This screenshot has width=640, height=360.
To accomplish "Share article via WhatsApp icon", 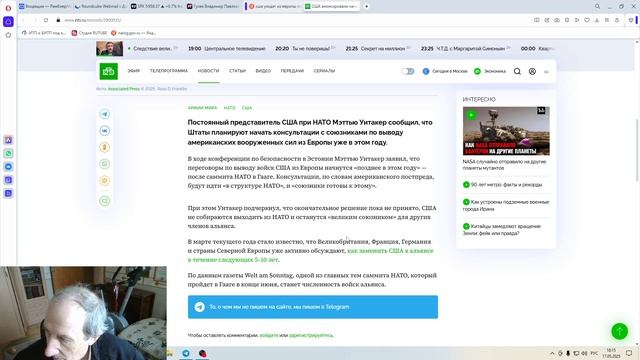I will tap(105, 164).
